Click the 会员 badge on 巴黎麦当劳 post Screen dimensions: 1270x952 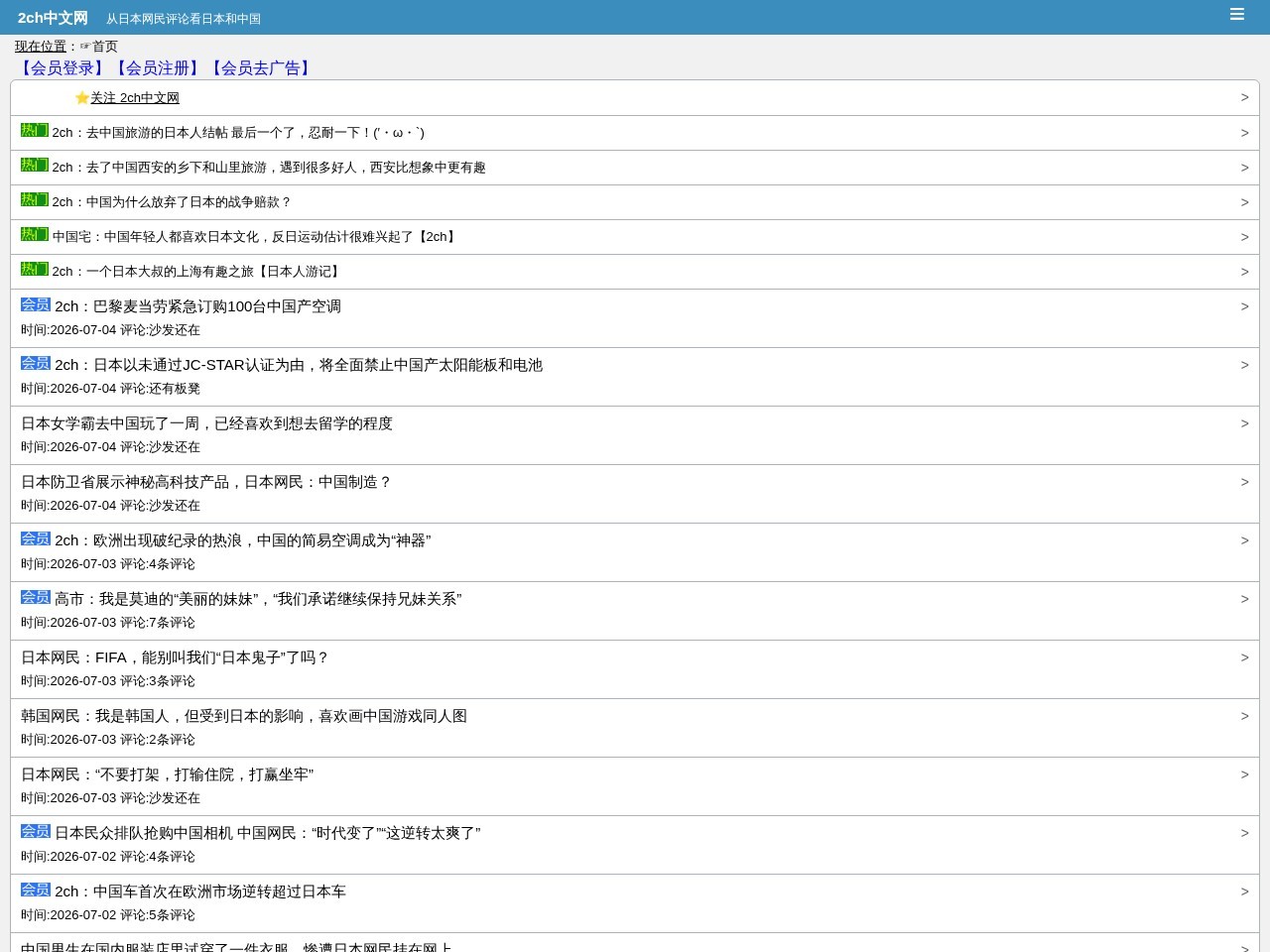[x=36, y=304]
